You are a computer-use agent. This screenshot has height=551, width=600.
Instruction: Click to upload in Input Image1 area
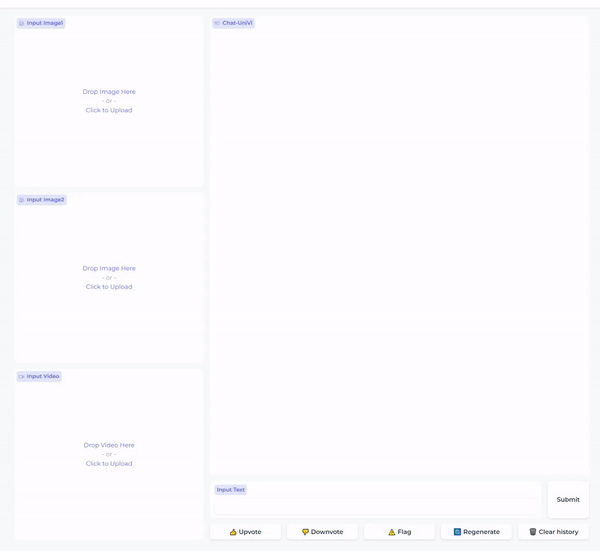pyautogui.click(x=109, y=110)
